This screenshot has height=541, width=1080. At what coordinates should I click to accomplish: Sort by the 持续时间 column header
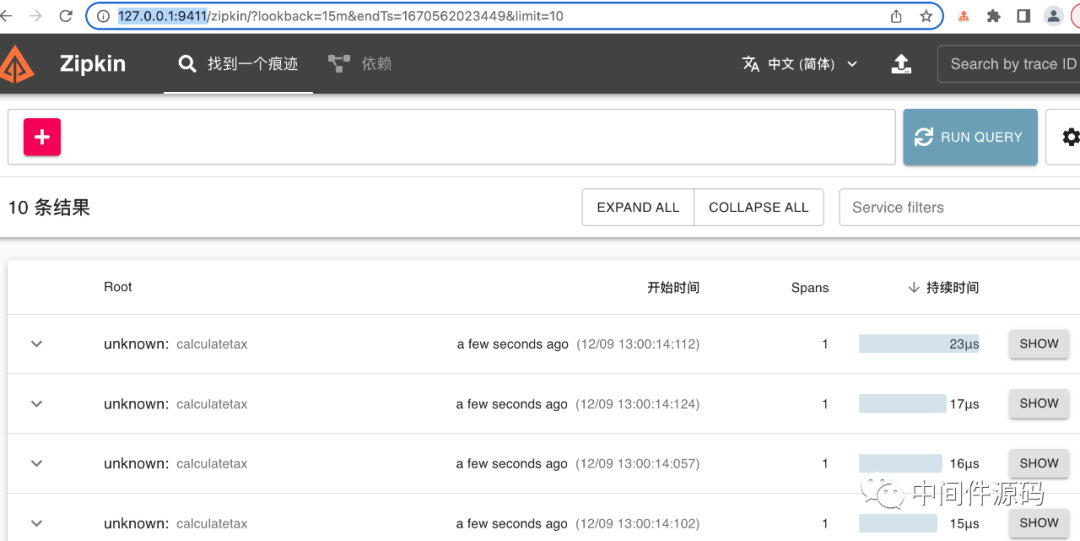944,287
